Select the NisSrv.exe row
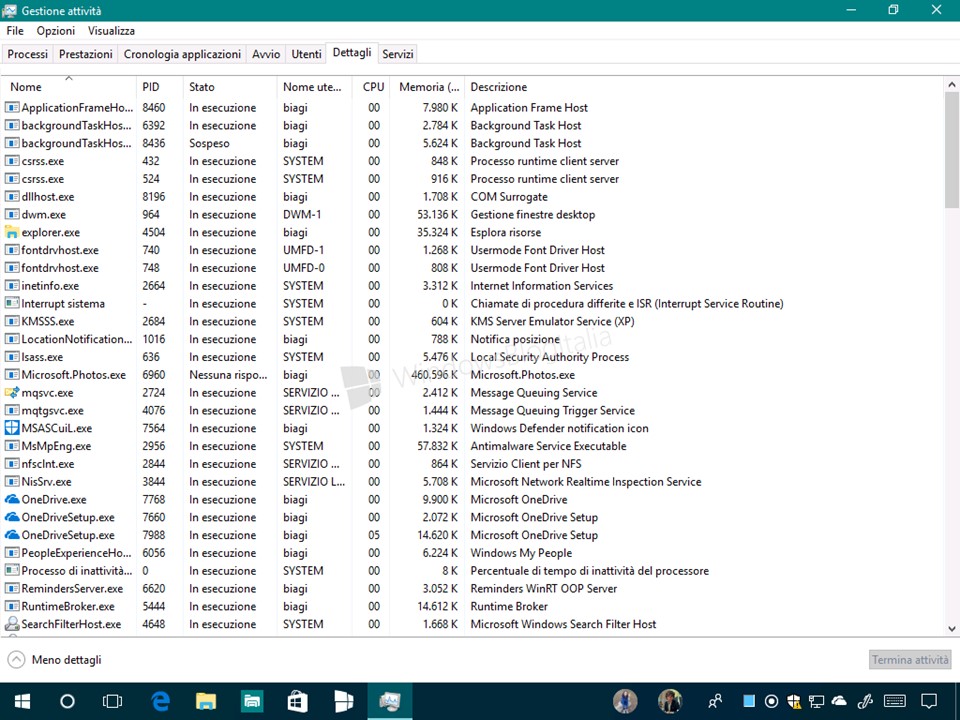960x720 pixels. tap(472, 482)
